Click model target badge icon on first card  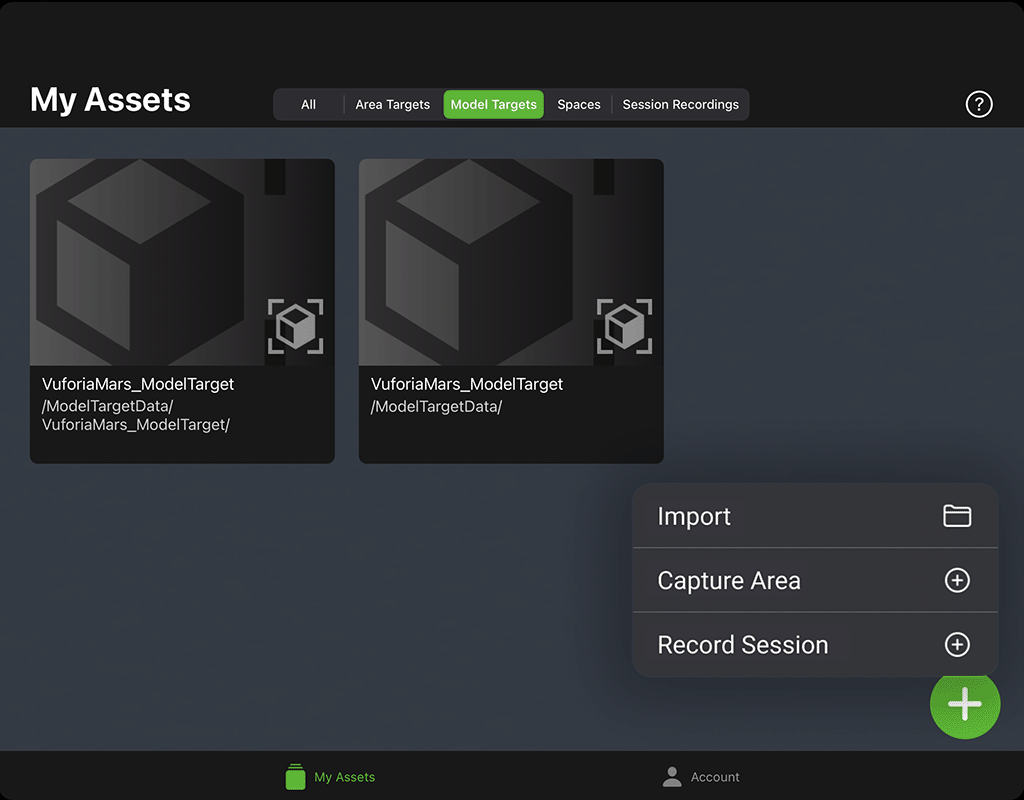pos(295,326)
